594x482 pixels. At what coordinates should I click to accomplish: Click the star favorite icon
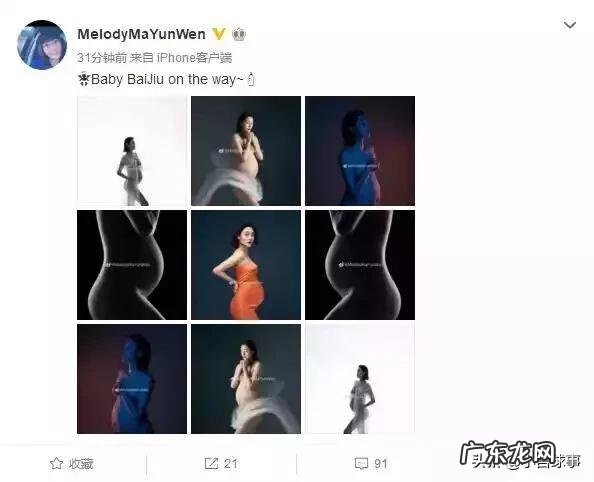coord(56,463)
